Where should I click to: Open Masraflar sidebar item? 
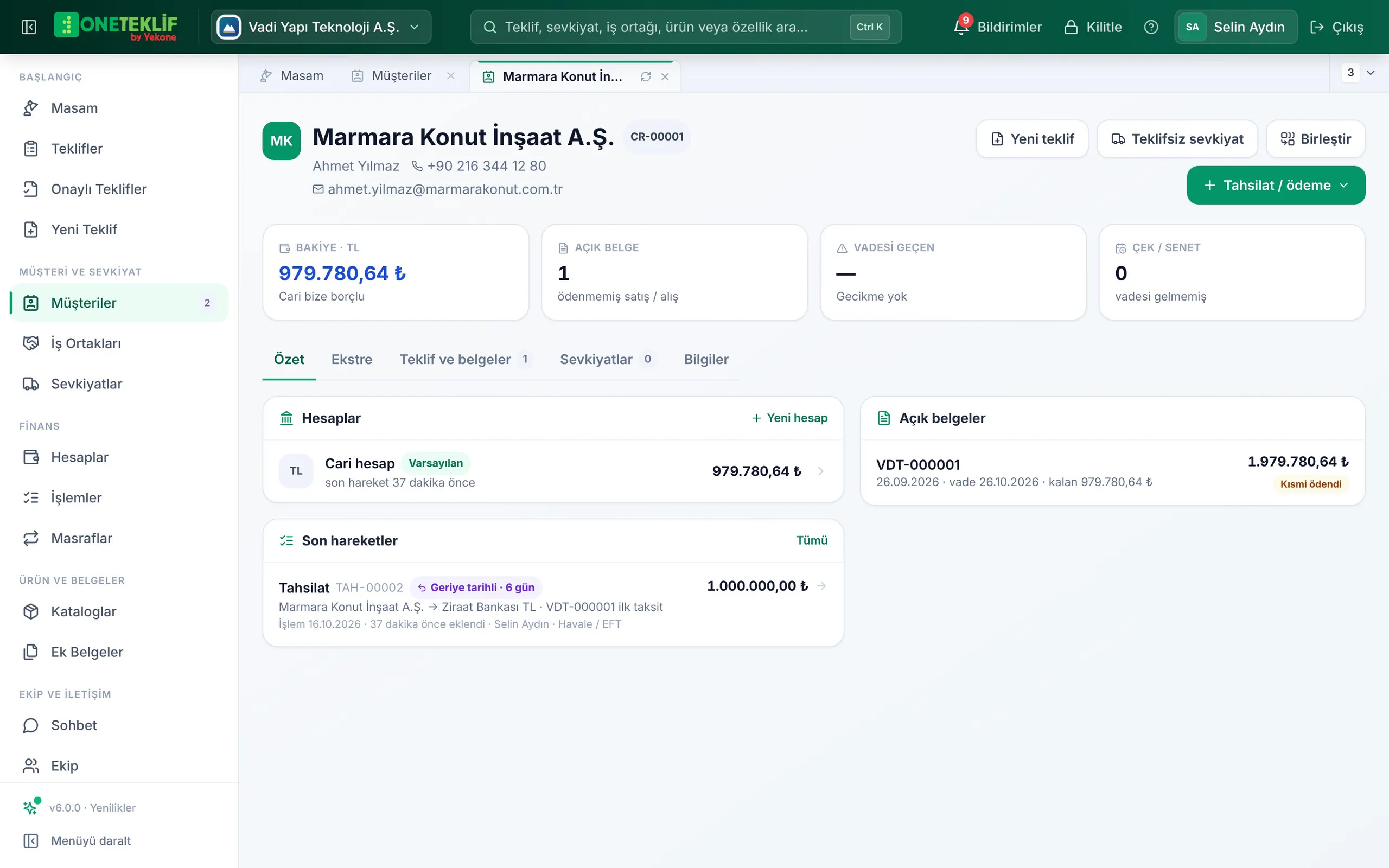coord(119,538)
